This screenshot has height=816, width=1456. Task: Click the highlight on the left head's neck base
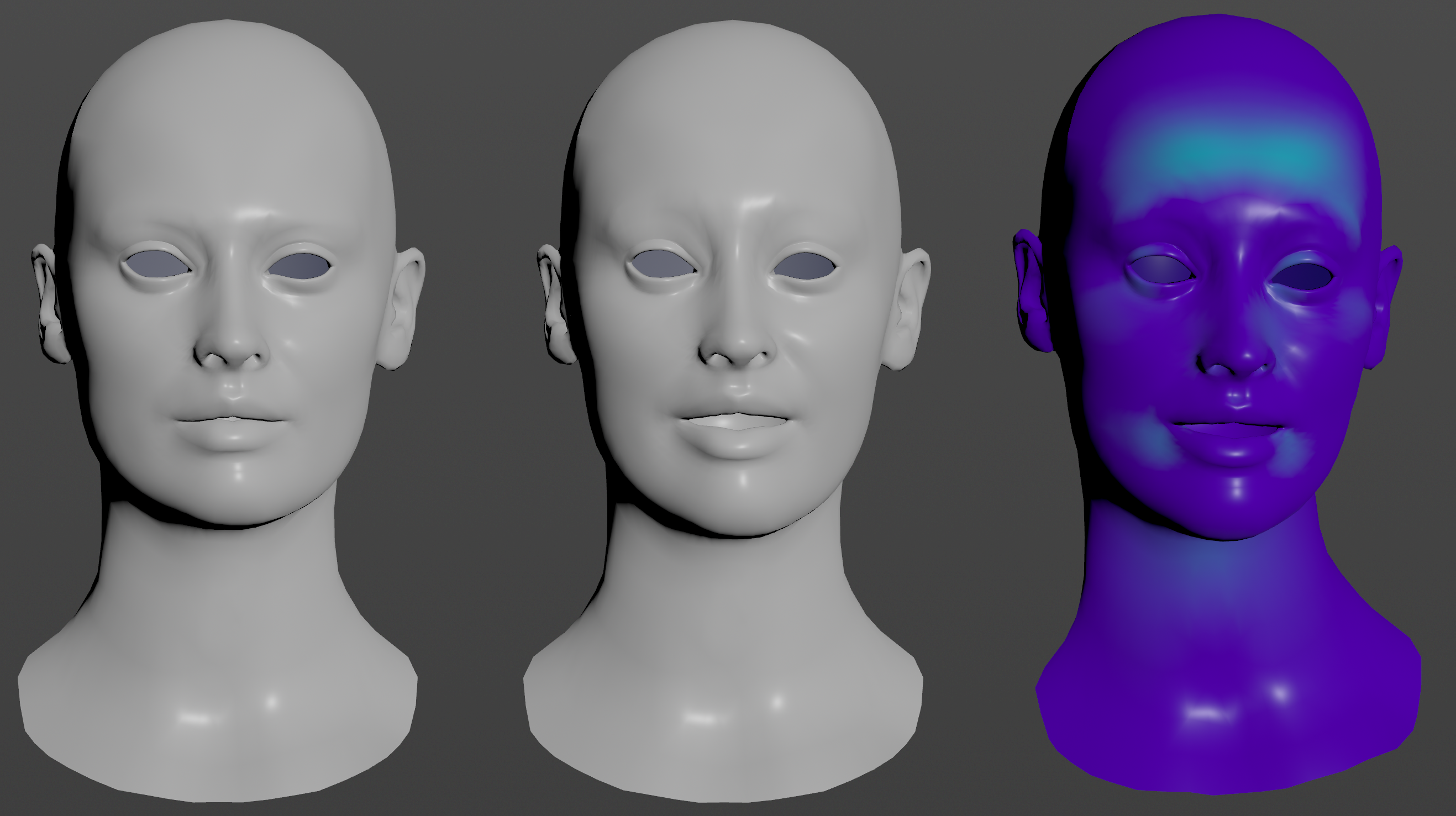(x=195, y=719)
